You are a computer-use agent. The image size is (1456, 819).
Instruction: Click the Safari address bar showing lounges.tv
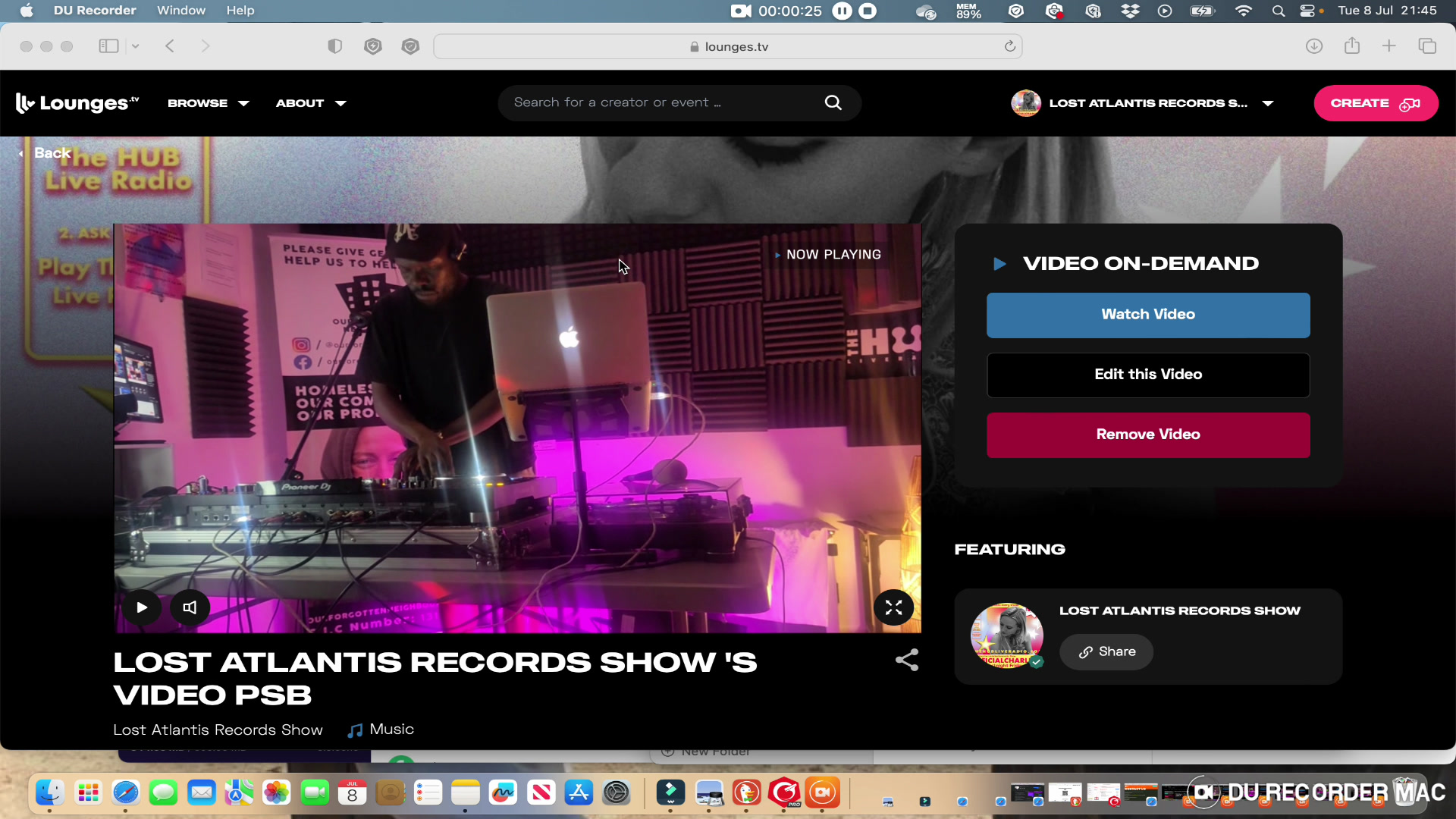click(x=728, y=46)
